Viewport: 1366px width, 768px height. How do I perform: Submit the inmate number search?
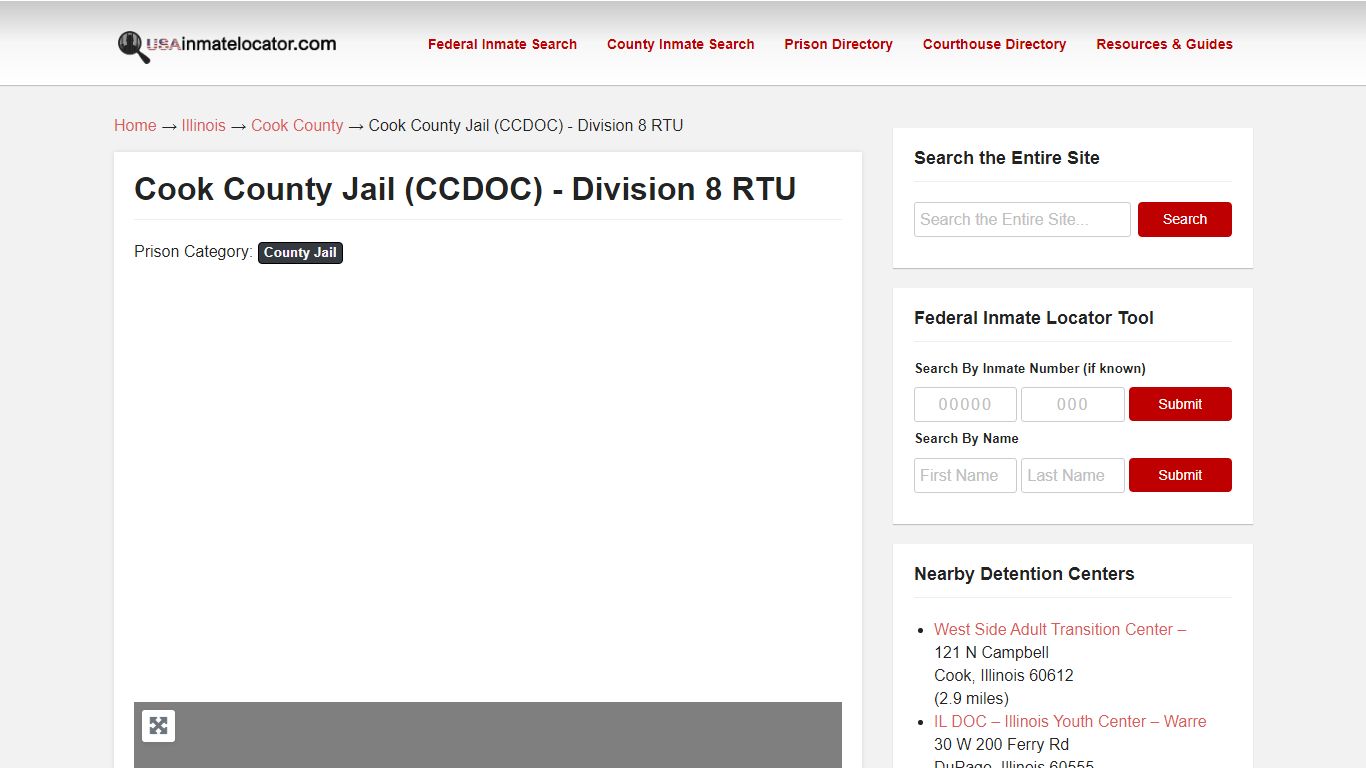coord(1180,404)
